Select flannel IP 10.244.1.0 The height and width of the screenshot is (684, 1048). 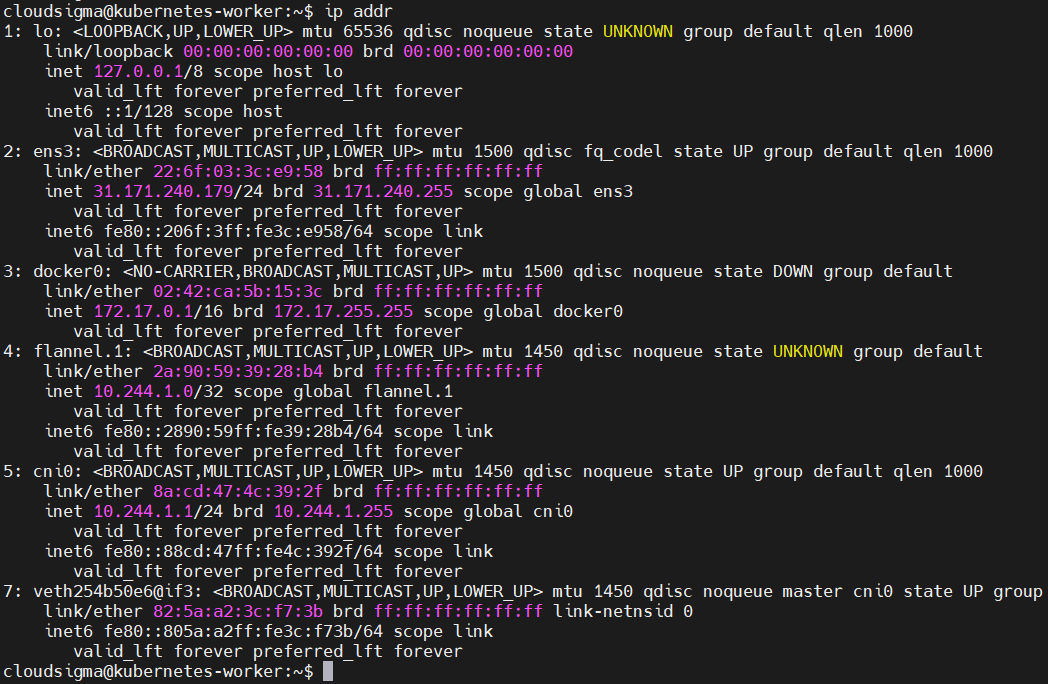coord(143,392)
